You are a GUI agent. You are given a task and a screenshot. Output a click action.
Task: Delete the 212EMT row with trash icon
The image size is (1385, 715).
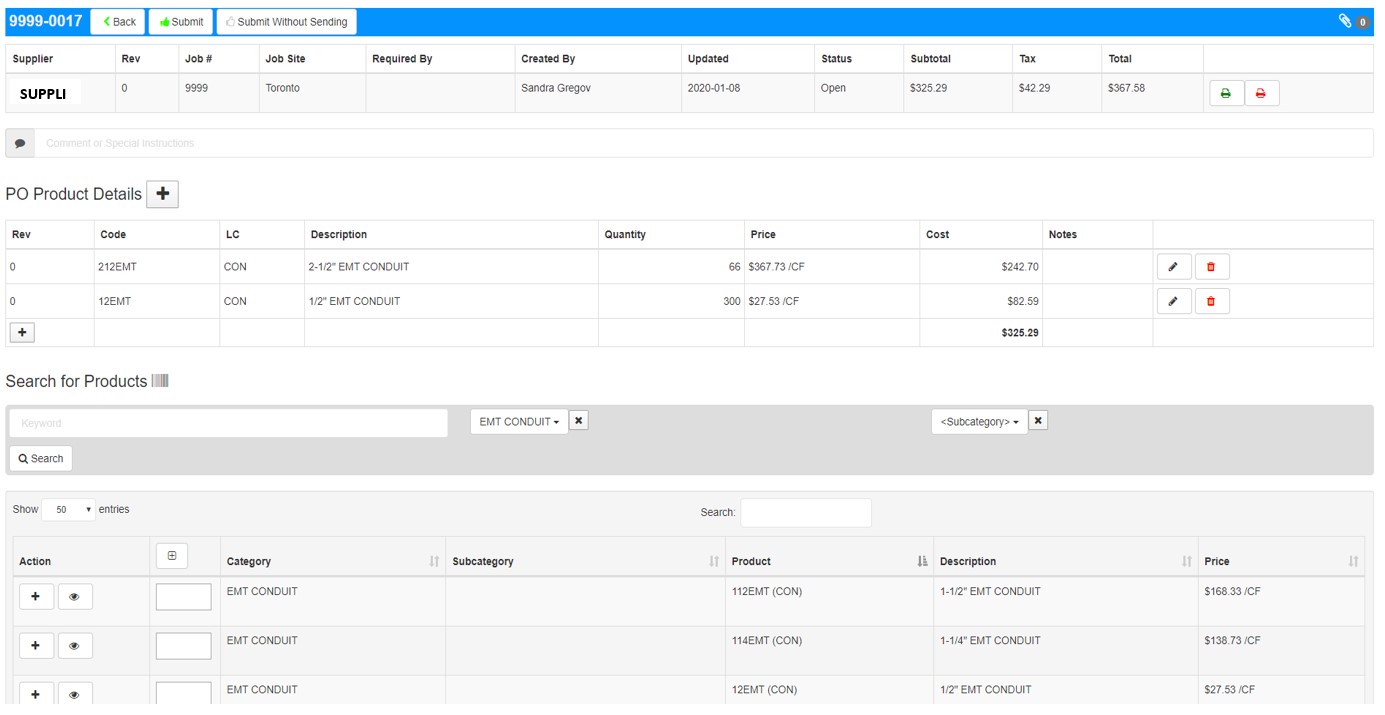[1211, 267]
